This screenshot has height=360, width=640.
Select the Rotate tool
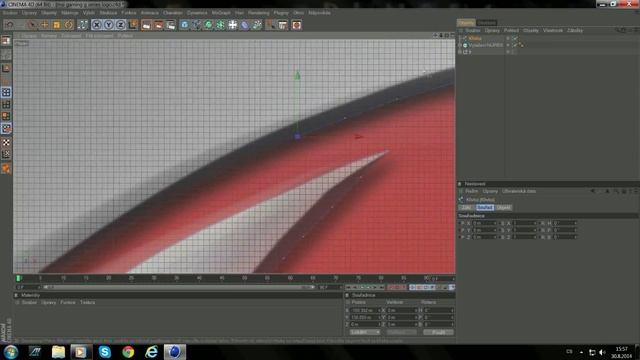(x=69, y=25)
